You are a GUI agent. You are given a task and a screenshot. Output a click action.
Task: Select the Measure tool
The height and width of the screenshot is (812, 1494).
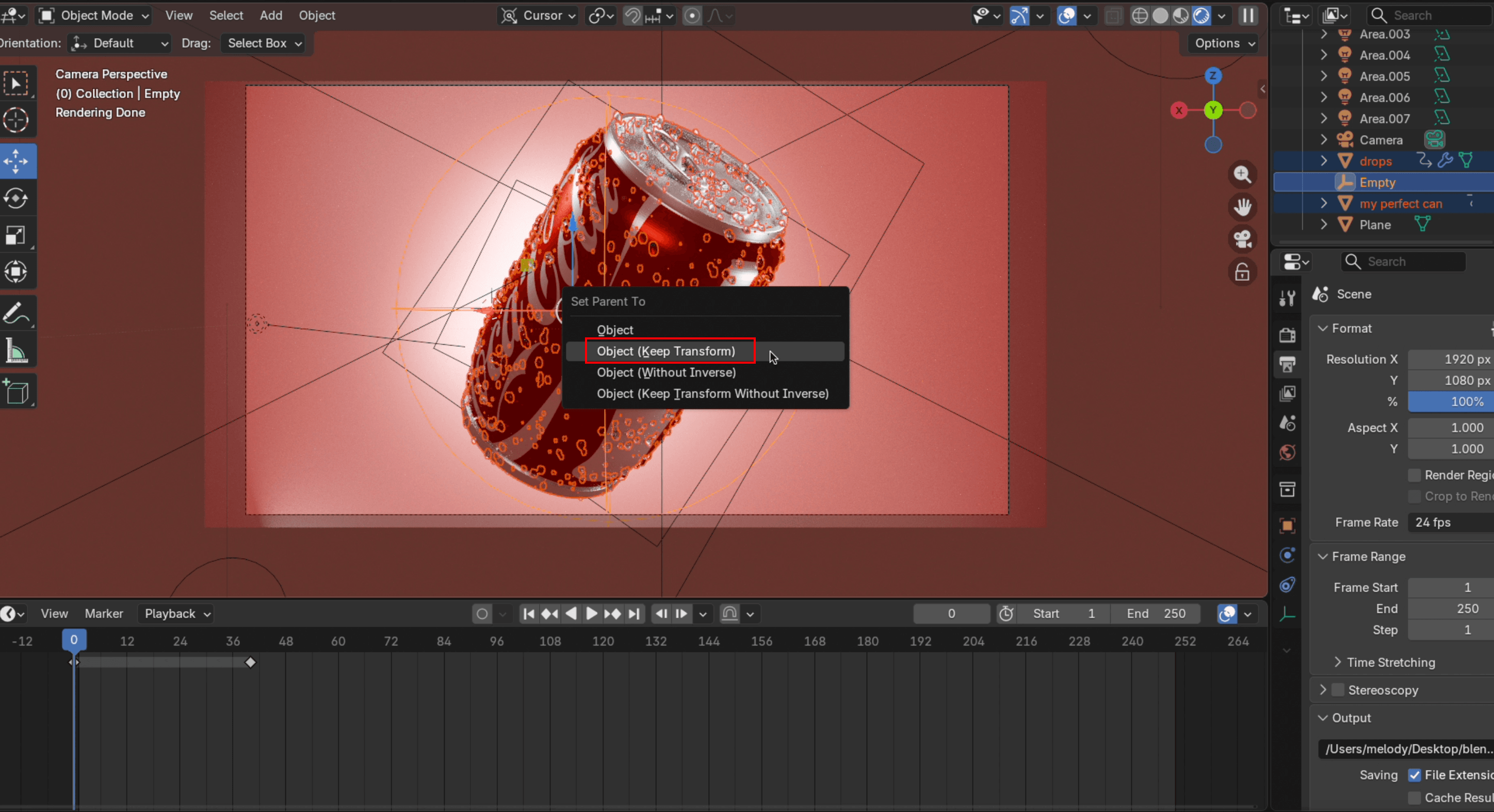coord(16,351)
